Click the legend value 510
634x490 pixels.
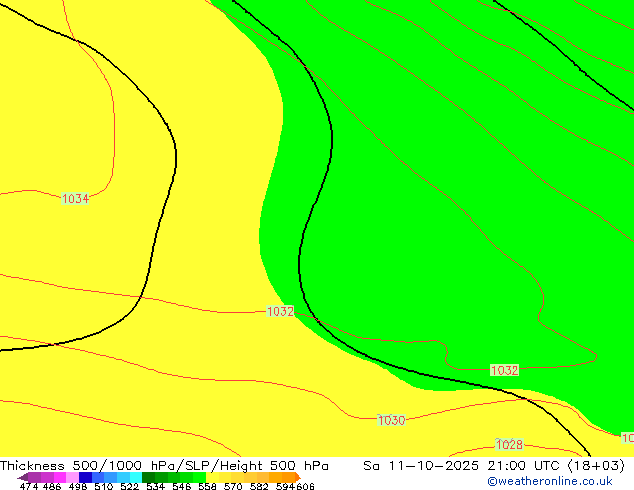[x=104, y=486]
